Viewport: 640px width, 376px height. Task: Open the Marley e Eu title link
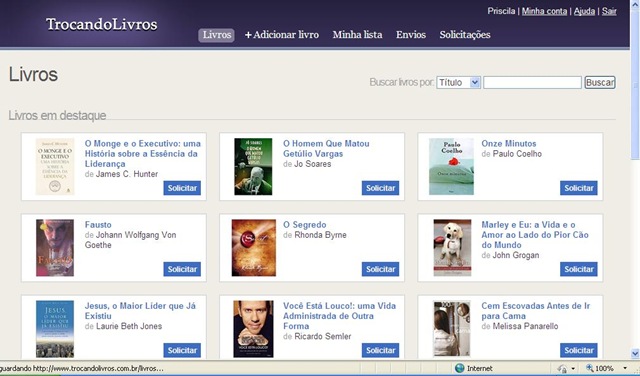click(x=535, y=235)
